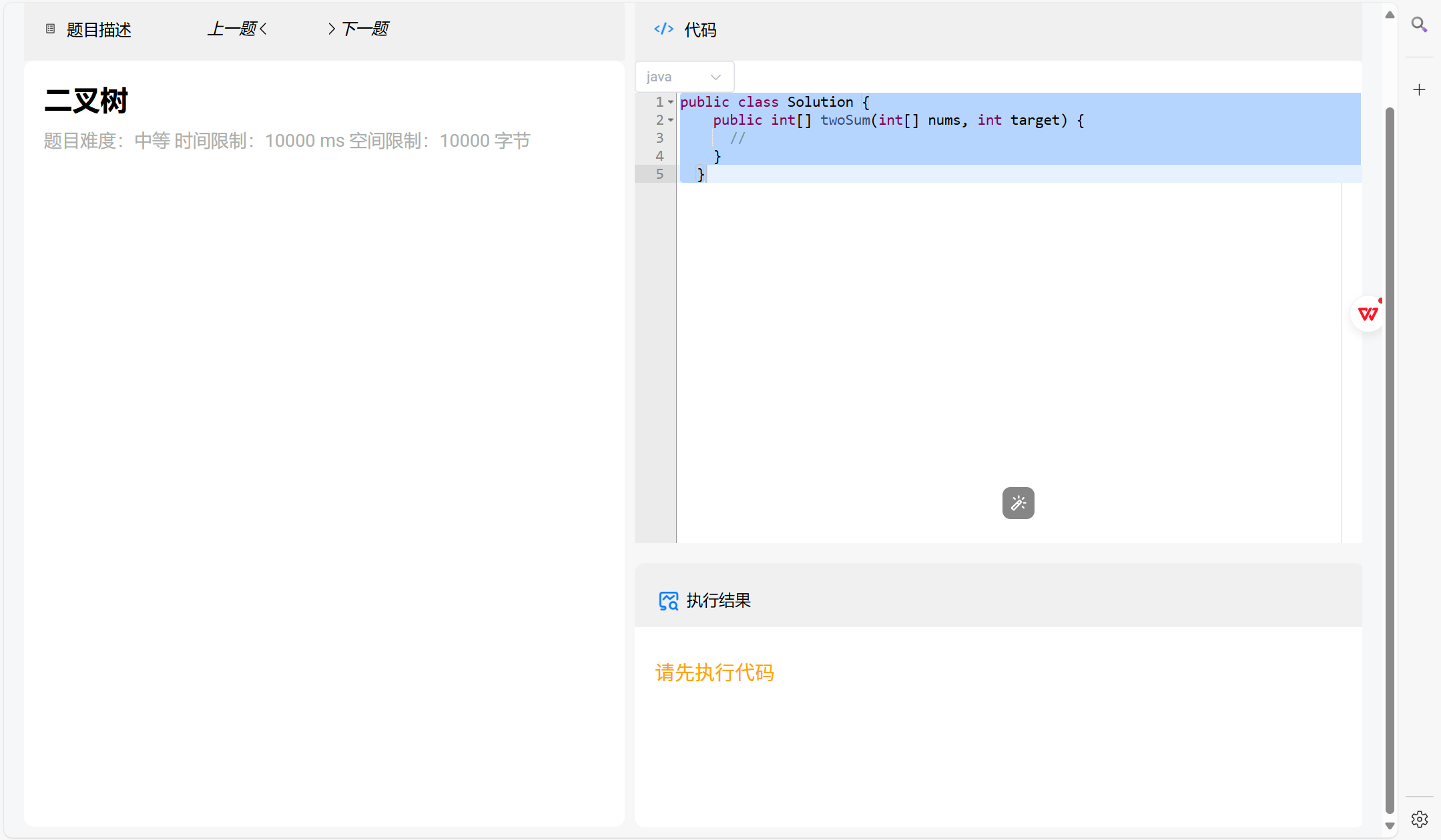Place cursor on code line 3 comment
The image size is (1441, 840).
click(738, 138)
